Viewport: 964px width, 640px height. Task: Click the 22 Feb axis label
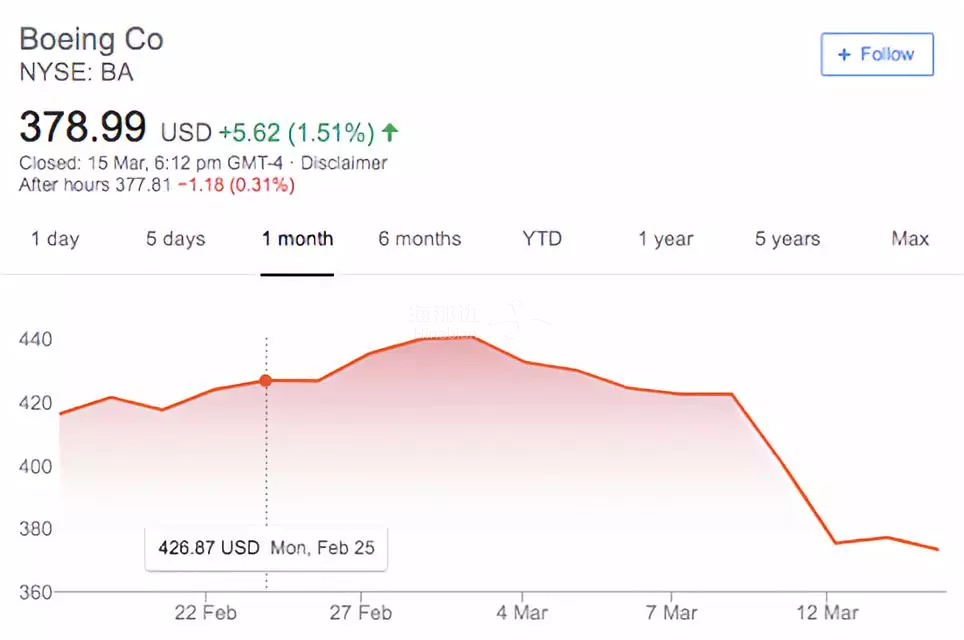(x=205, y=612)
